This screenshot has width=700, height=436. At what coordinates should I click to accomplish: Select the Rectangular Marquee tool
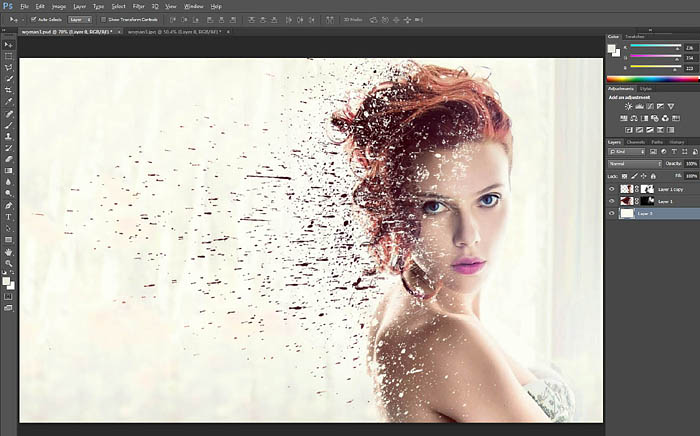(9, 56)
